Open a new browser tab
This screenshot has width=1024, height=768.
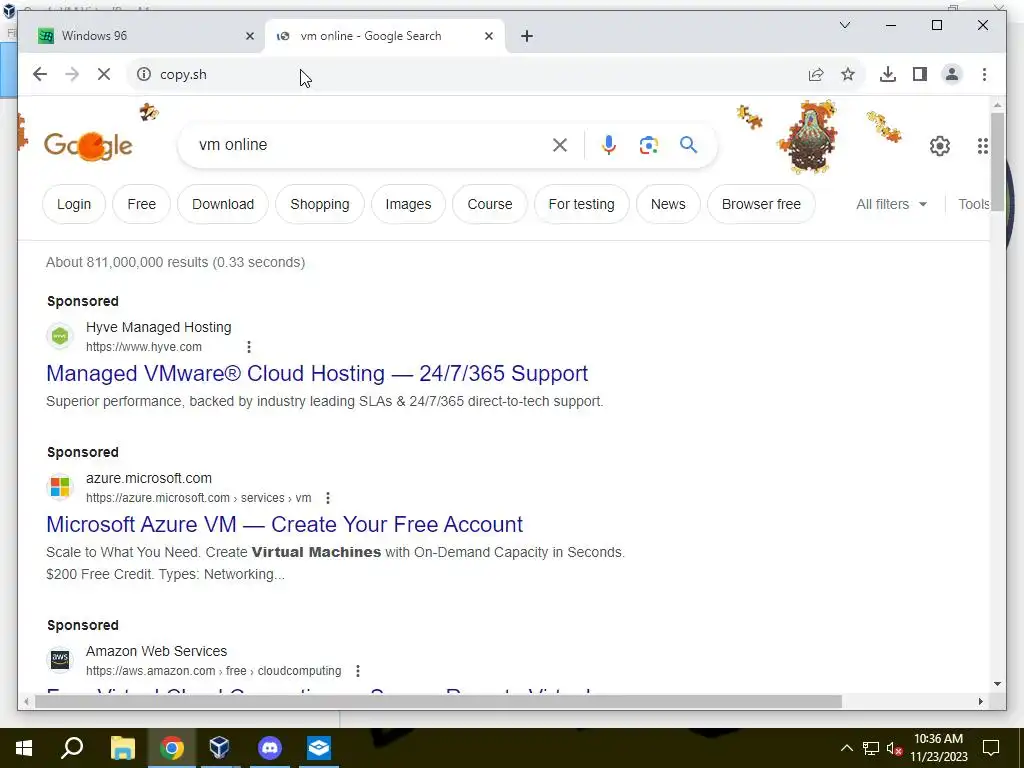coord(527,36)
